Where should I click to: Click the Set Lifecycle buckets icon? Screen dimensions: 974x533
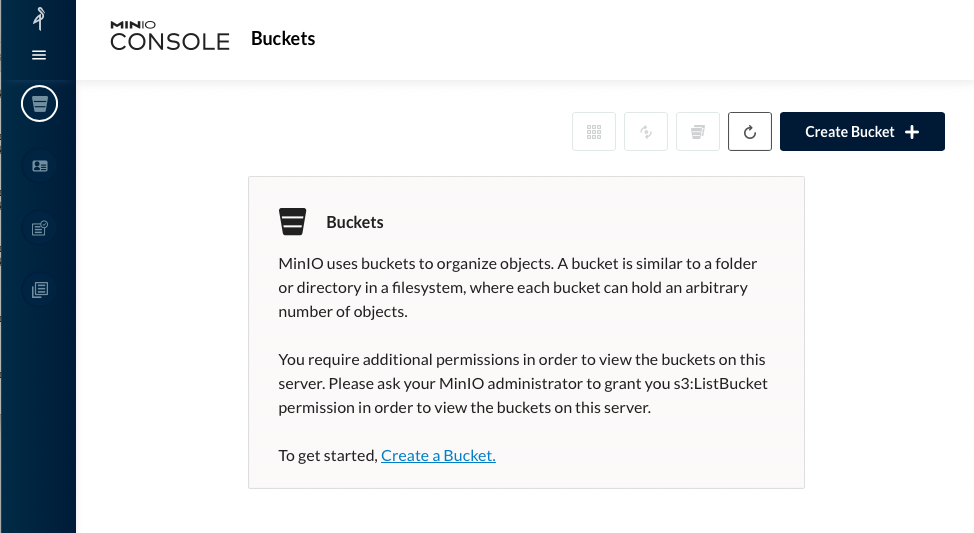698,132
